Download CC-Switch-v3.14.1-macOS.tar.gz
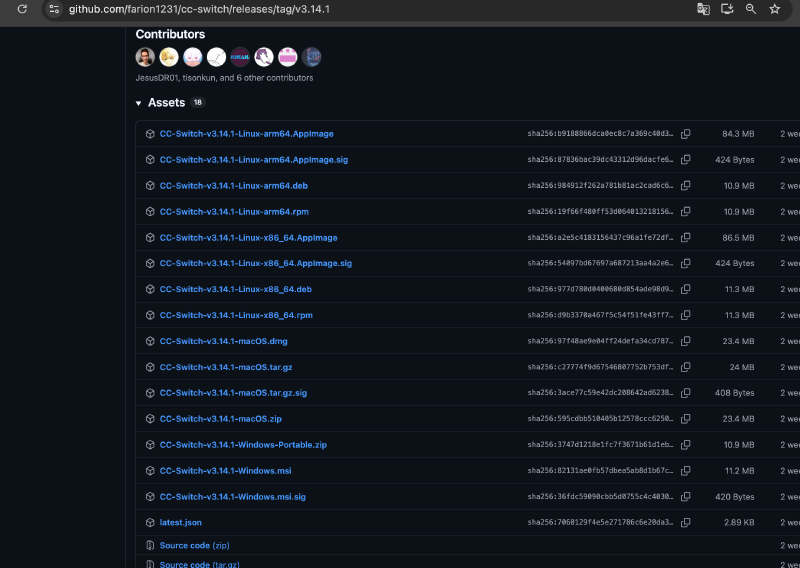Image resolution: width=800 pixels, height=568 pixels. (x=226, y=367)
